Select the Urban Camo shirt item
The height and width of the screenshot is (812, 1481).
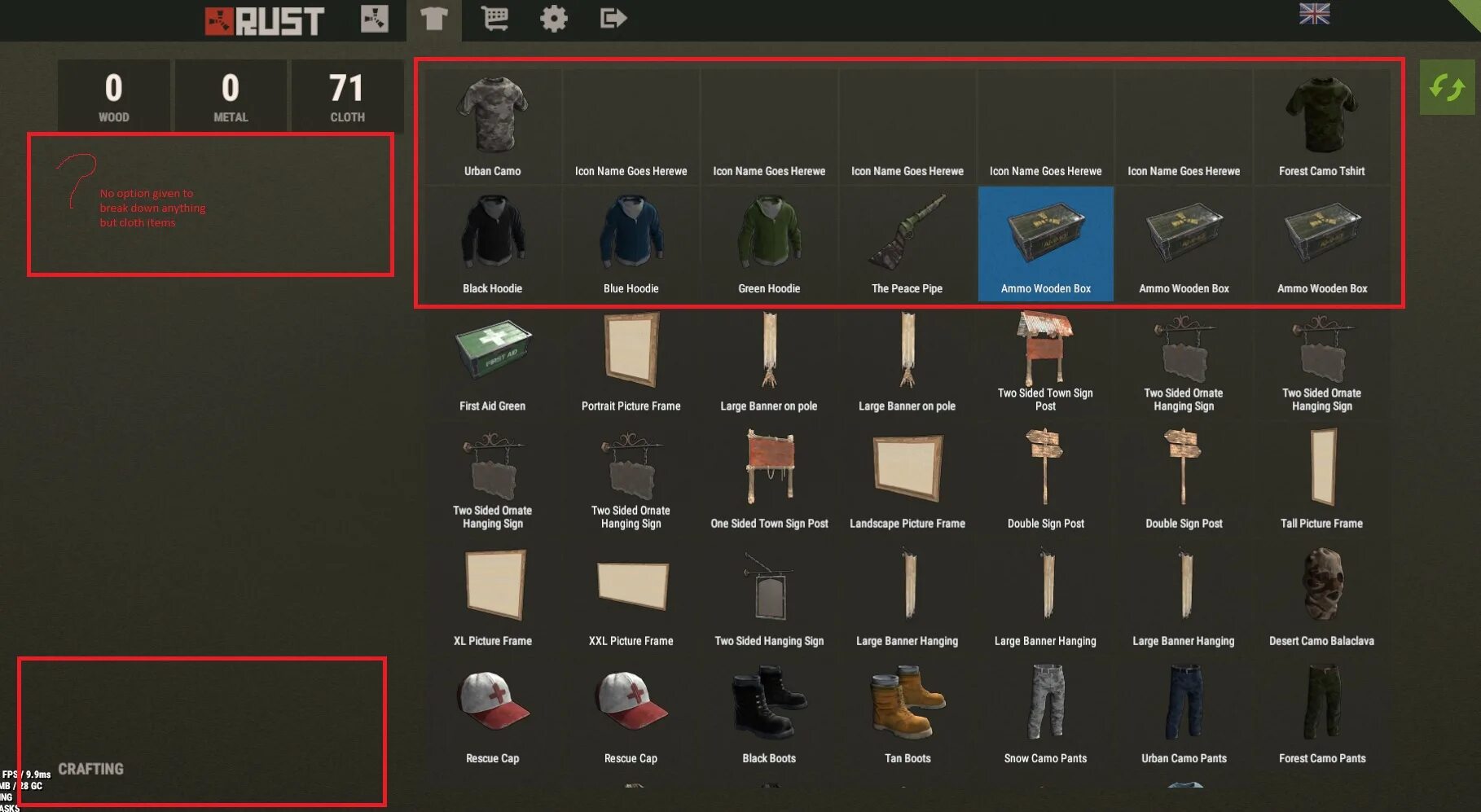click(493, 125)
